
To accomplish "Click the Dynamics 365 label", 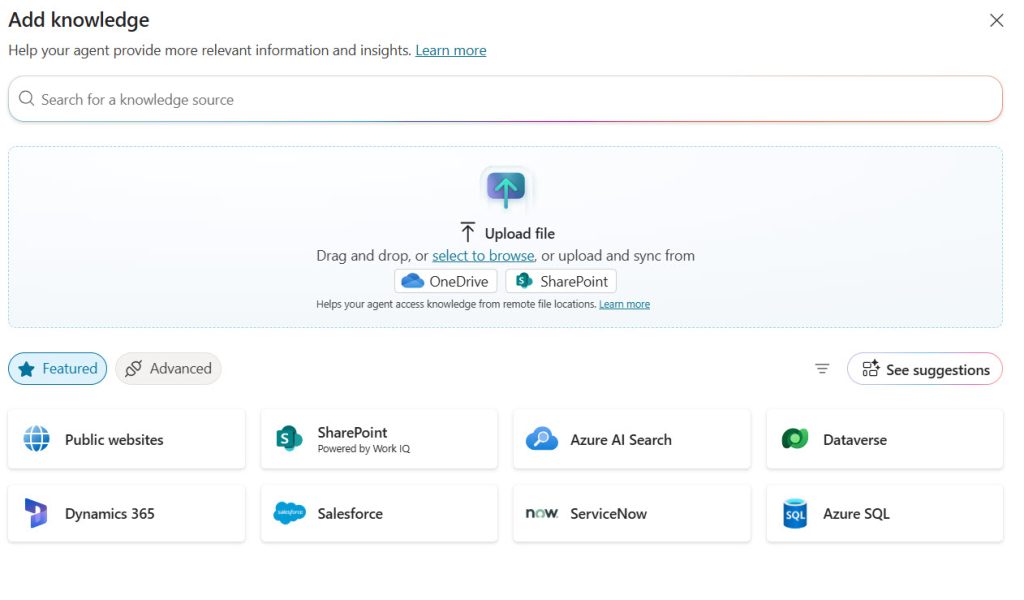I will coord(110,514).
